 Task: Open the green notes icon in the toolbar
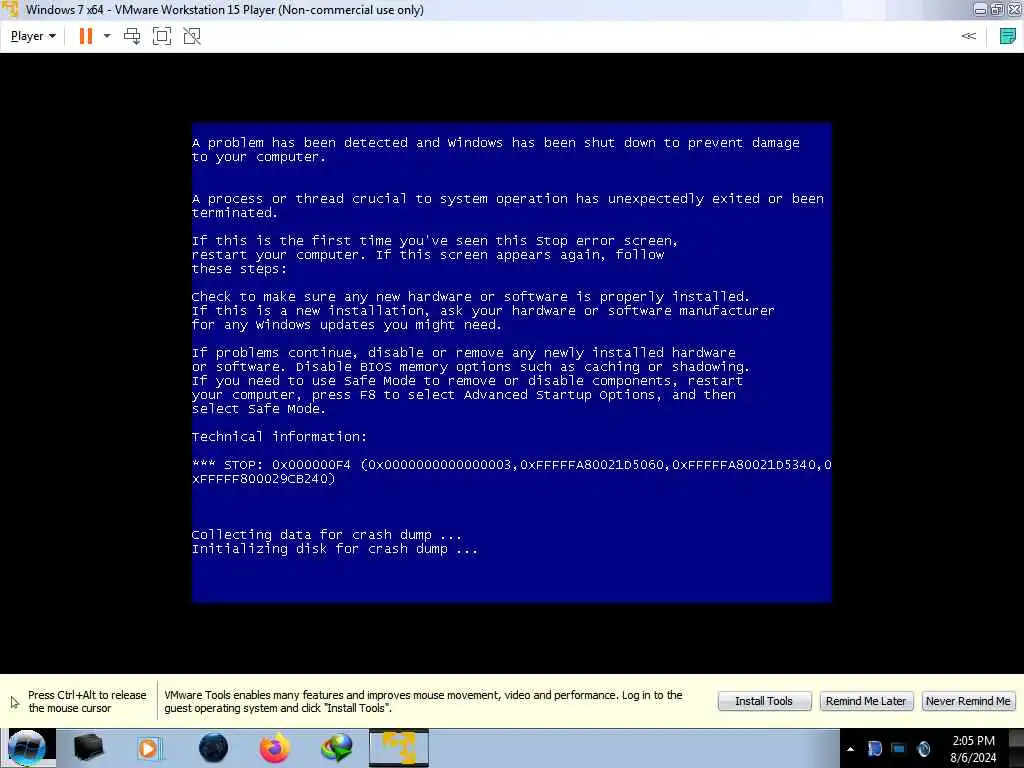tap(1008, 36)
